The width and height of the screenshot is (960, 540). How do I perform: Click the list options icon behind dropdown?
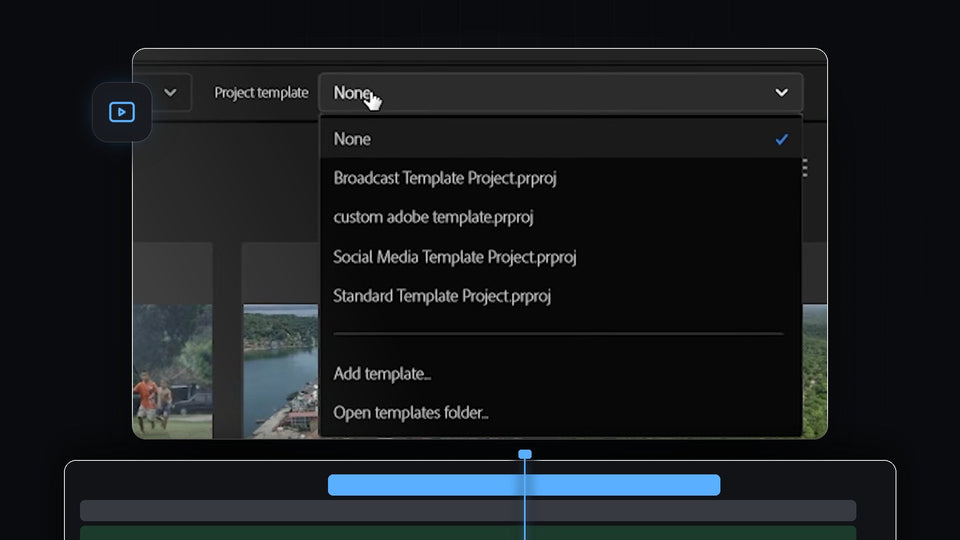tap(805, 168)
